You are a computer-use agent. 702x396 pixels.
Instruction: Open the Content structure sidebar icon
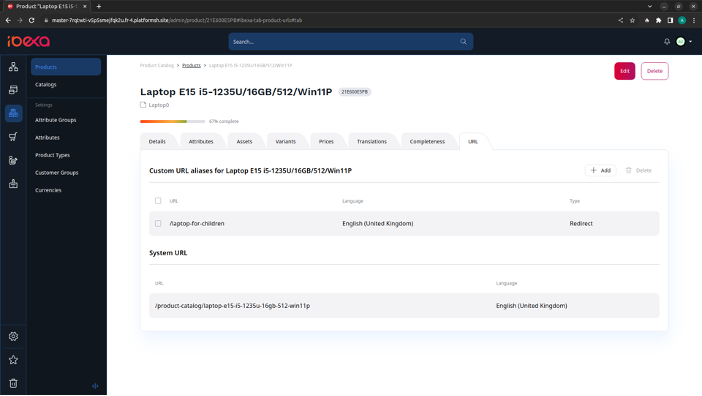(x=13, y=67)
